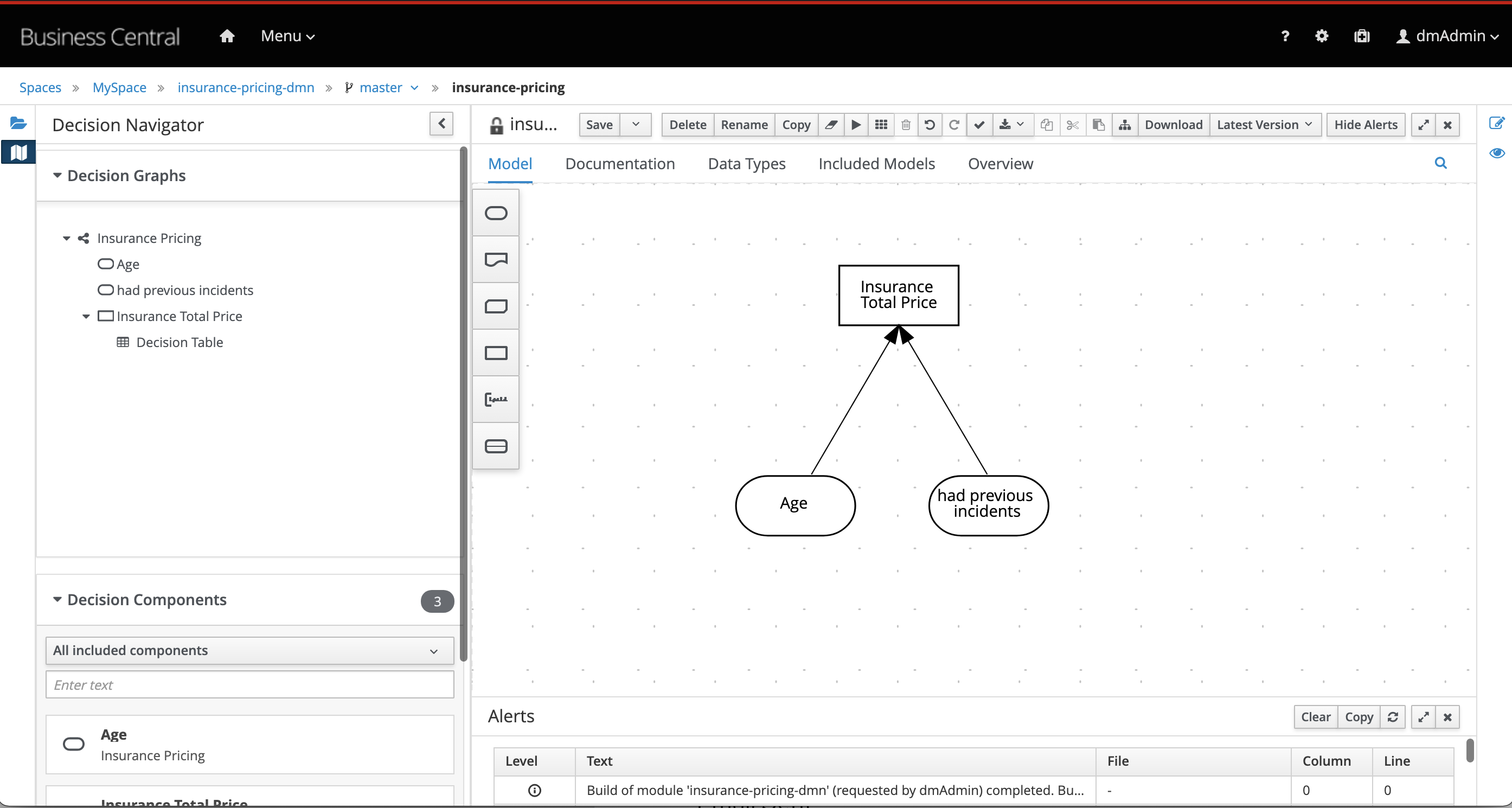Open the All included components dropdown
Image resolution: width=1512 pixels, height=808 pixels.
(249, 651)
